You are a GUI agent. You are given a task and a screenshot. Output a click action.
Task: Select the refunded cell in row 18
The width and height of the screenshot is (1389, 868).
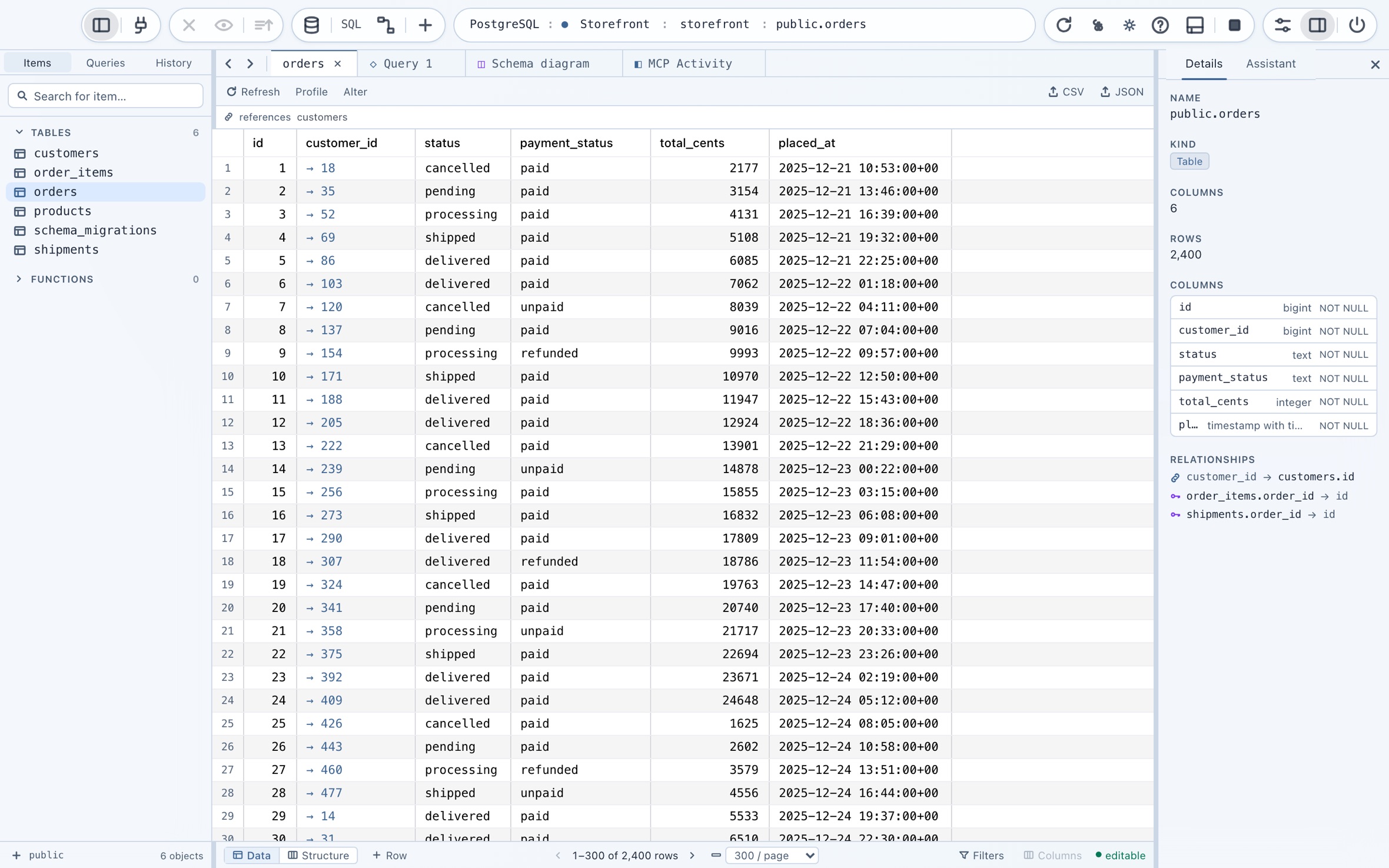580,561
